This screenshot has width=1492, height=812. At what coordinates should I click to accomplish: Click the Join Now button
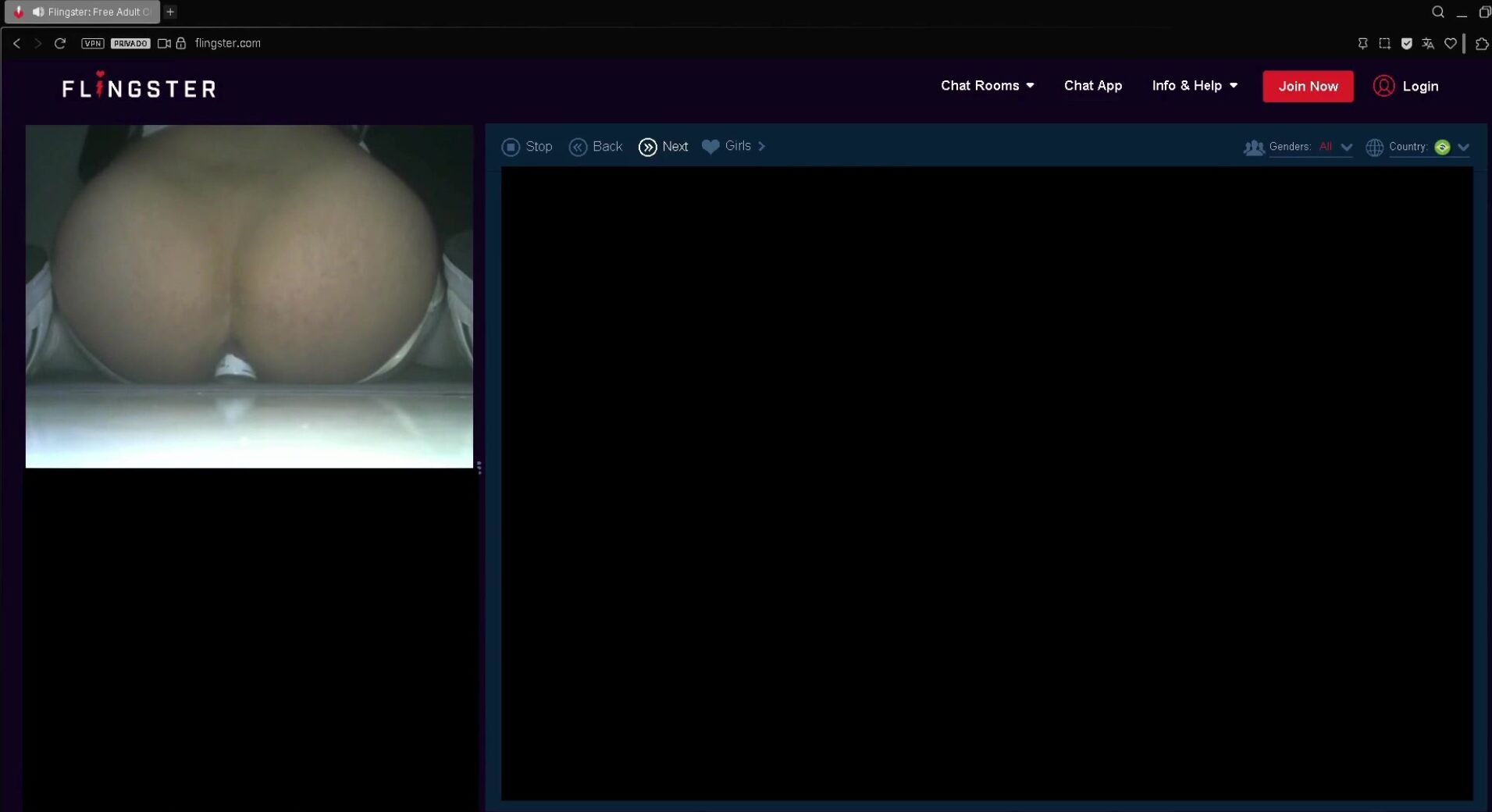pos(1308,87)
